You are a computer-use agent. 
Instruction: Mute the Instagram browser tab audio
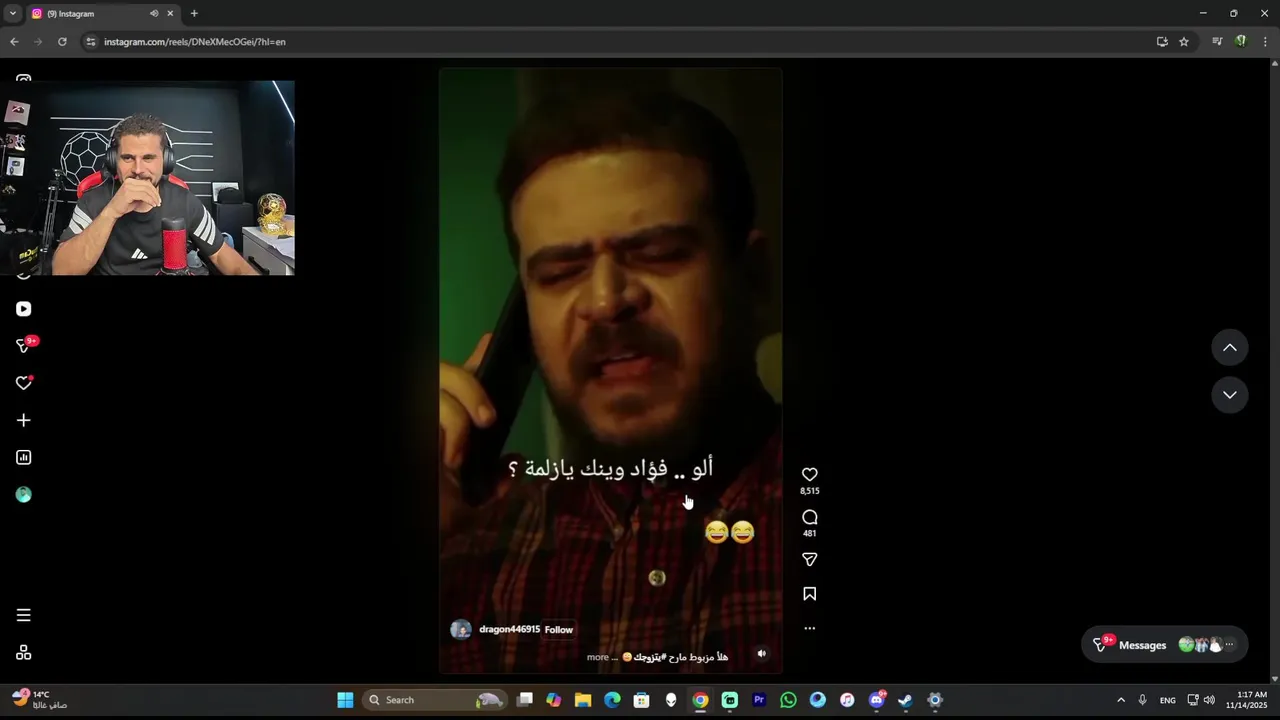tap(154, 14)
